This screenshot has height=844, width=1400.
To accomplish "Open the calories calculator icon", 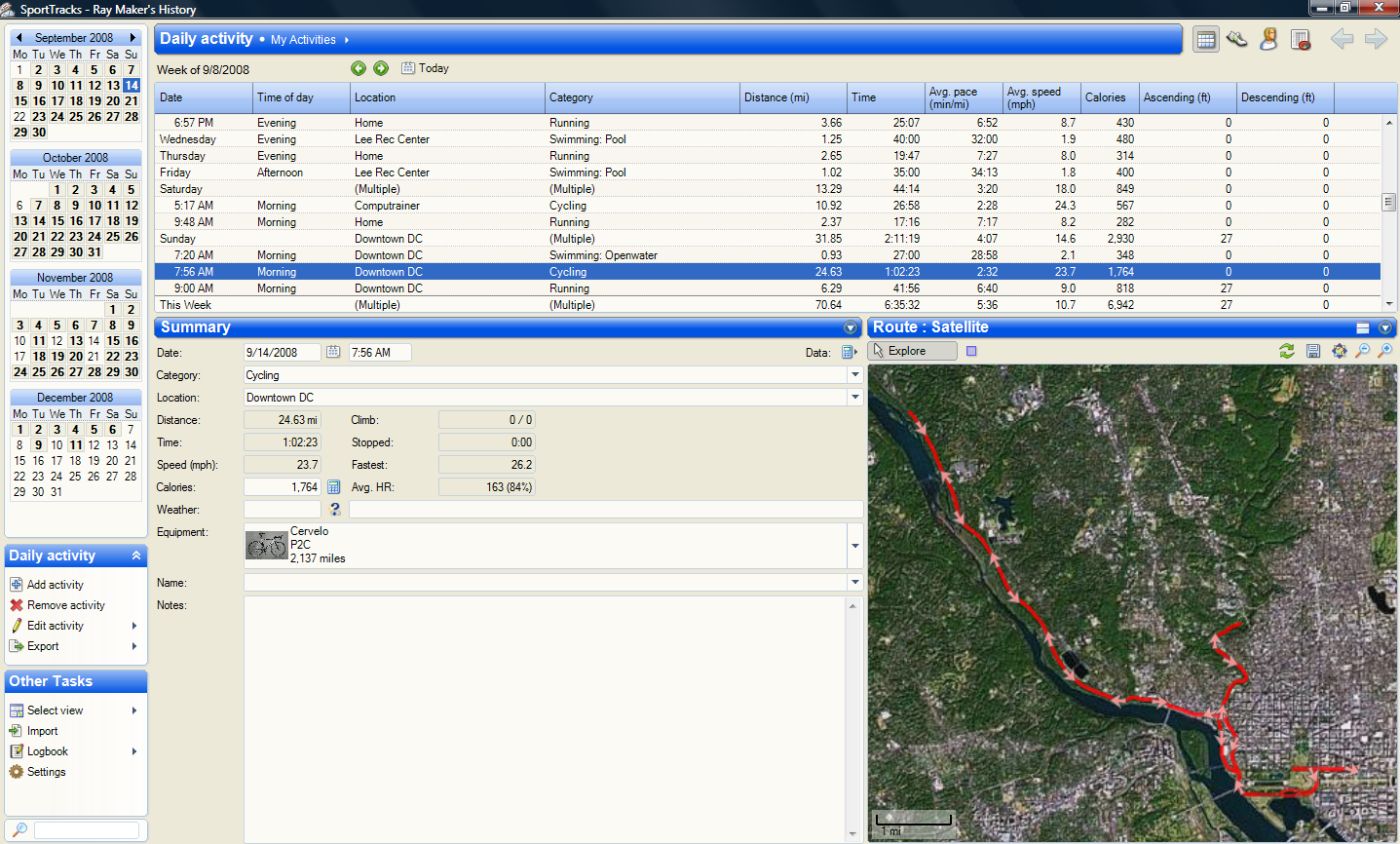I will (x=333, y=487).
